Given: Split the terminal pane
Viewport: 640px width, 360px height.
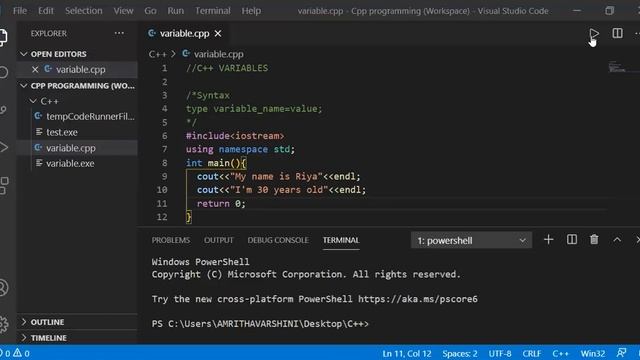Looking at the screenshot, I should click(571, 240).
